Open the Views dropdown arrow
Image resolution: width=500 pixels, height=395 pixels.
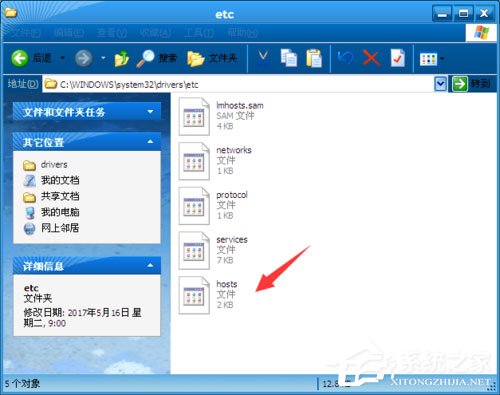pos(442,59)
